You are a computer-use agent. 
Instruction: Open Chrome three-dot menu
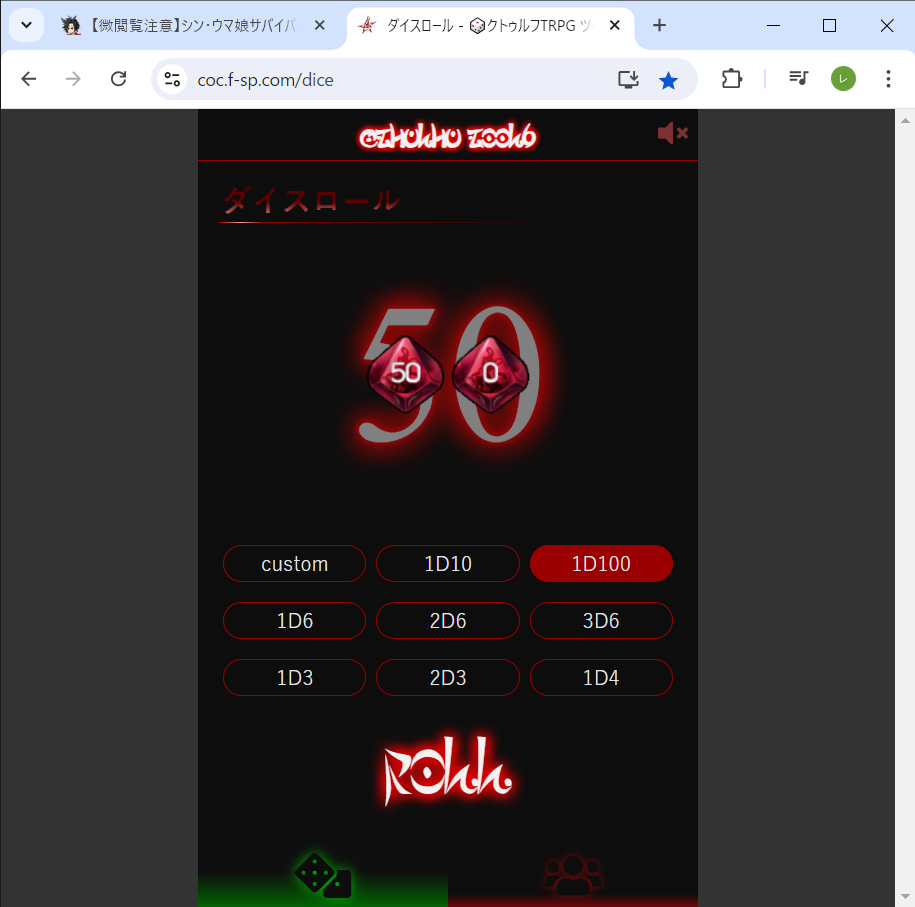[888, 79]
